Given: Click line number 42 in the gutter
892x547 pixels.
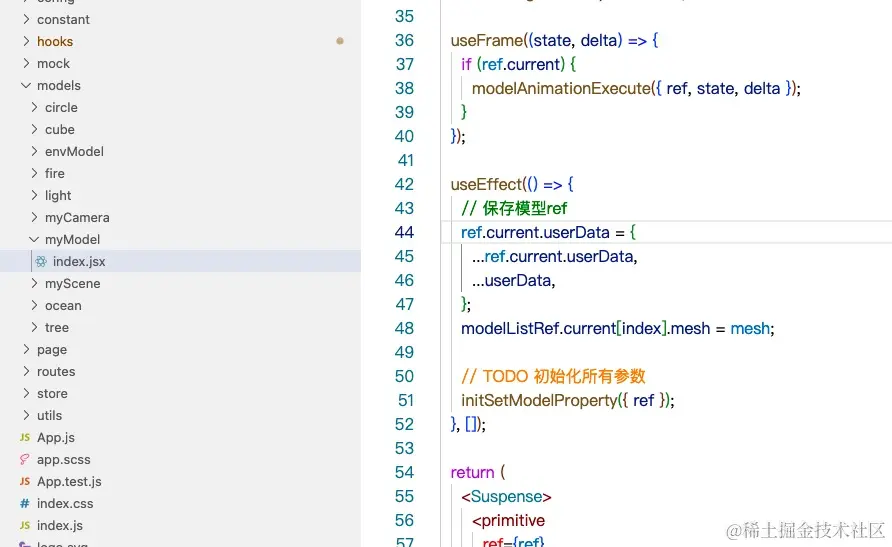Looking at the screenshot, I should pyautogui.click(x=404, y=184).
